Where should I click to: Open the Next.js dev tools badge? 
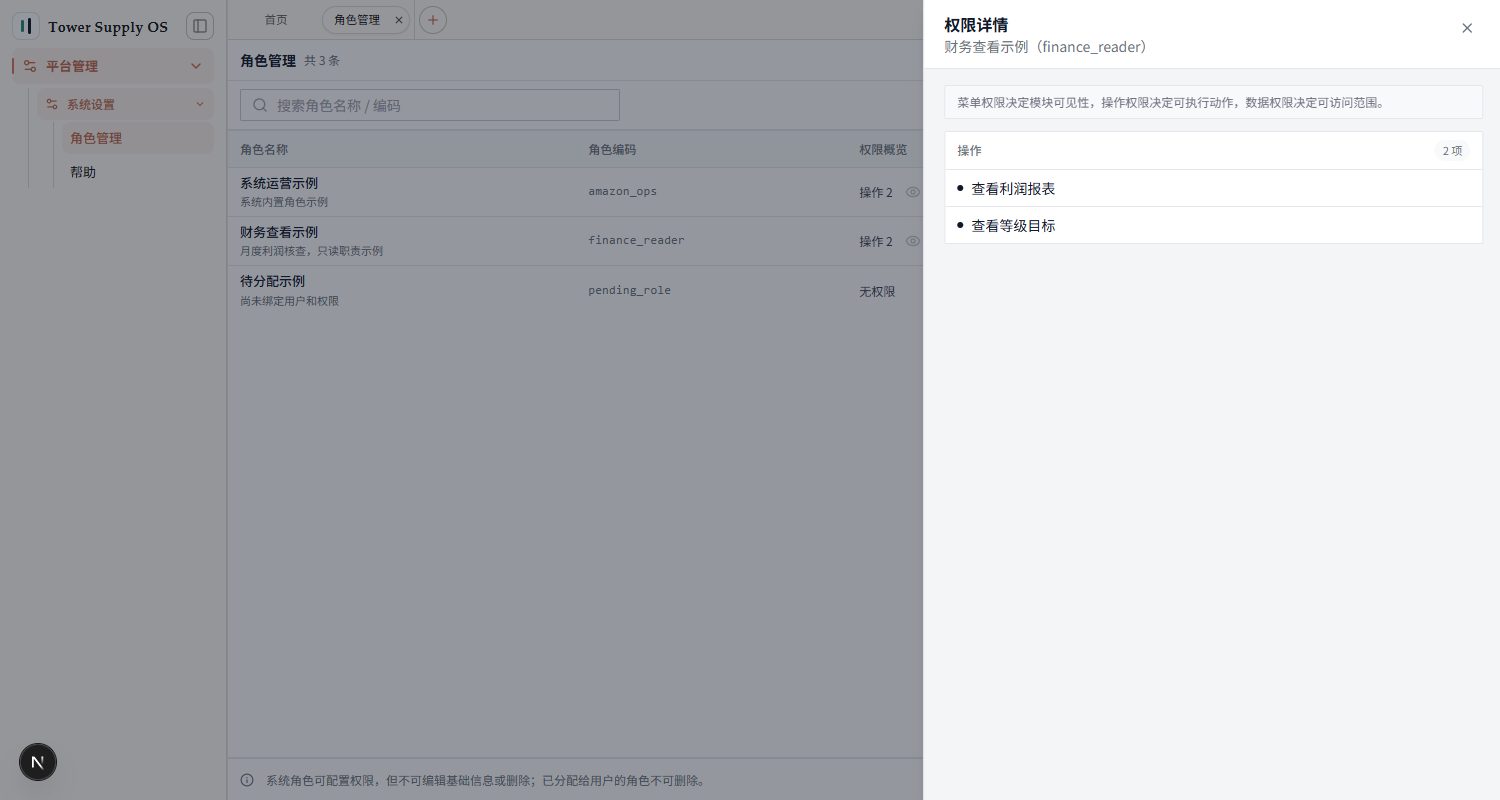tap(38, 762)
